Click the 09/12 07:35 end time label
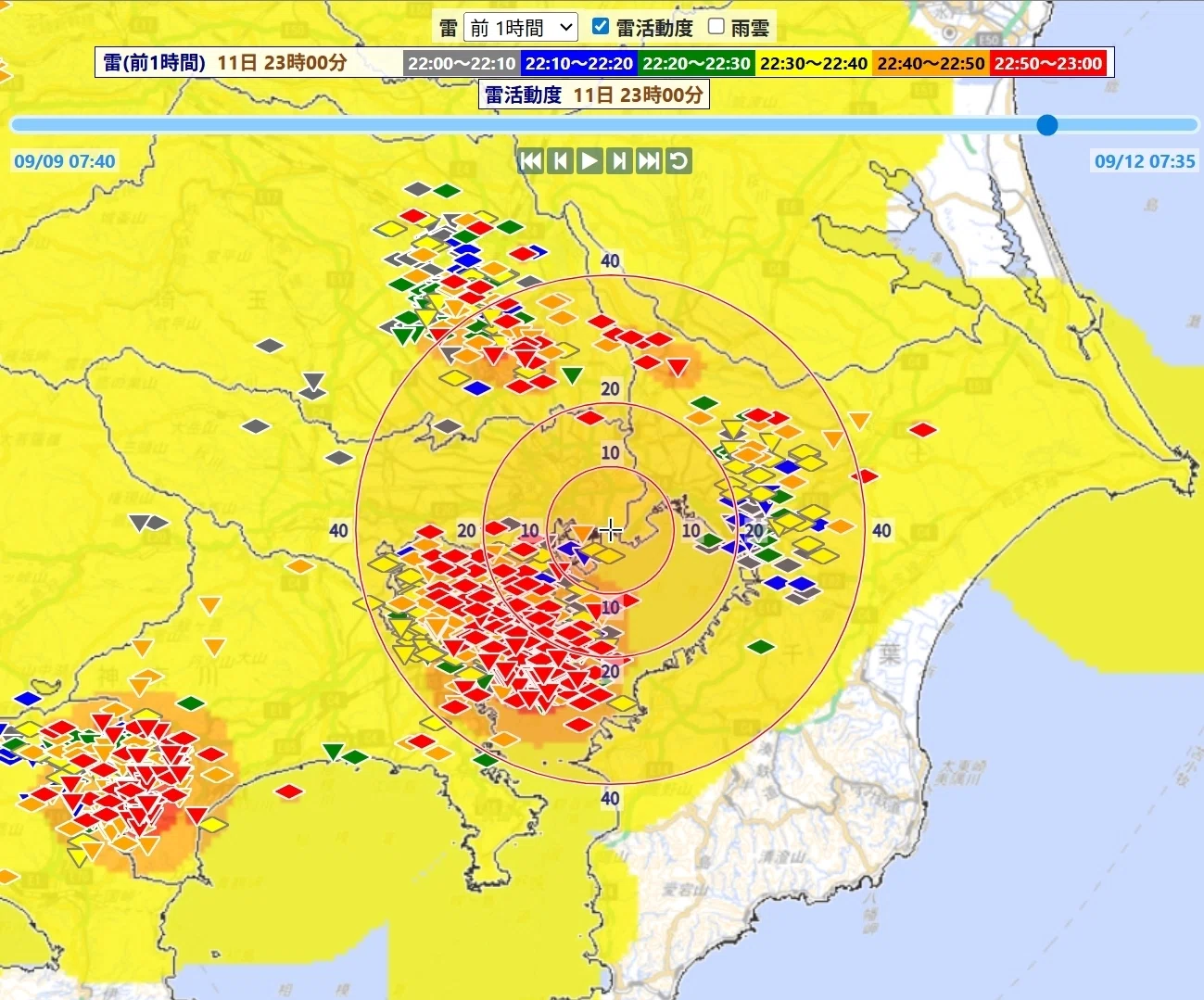This screenshot has width=1204, height=1000. [x=1145, y=161]
